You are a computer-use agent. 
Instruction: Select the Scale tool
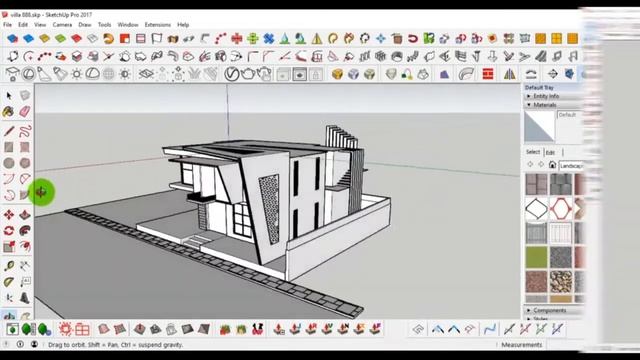[x=9, y=247]
